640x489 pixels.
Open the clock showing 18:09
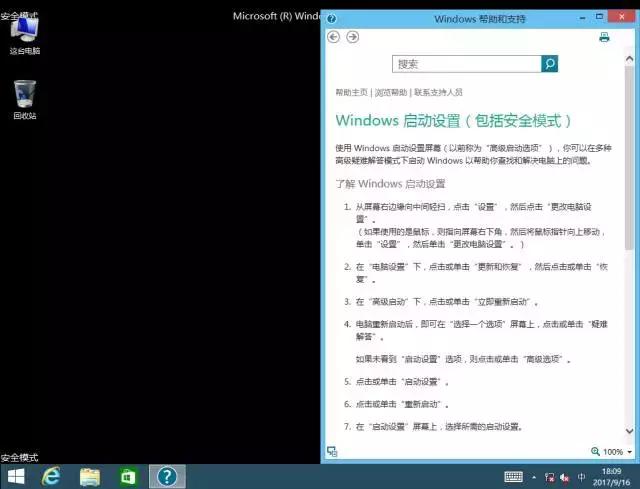pyautogui.click(x=611, y=477)
